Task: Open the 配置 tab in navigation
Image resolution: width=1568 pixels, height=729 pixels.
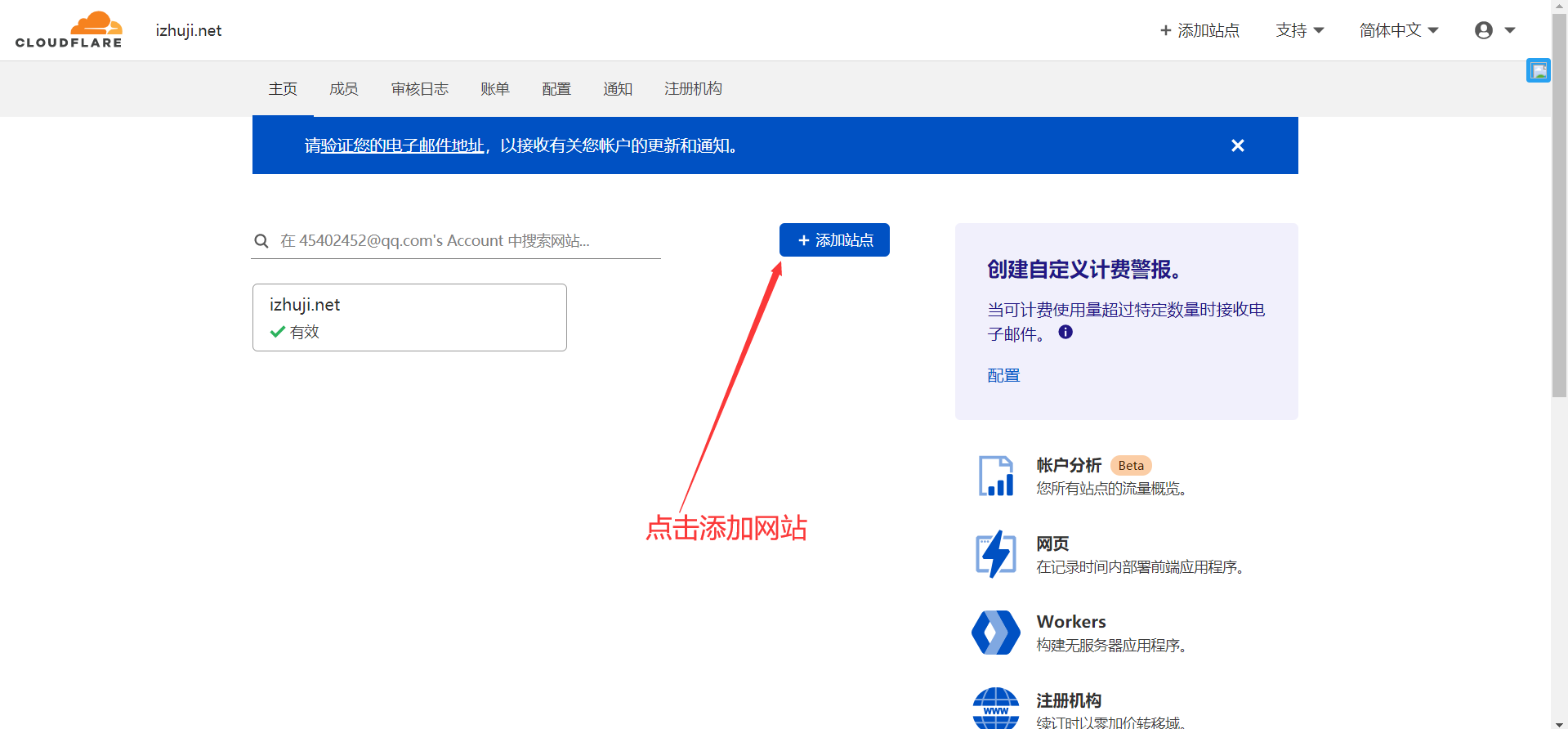Action: [x=556, y=88]
